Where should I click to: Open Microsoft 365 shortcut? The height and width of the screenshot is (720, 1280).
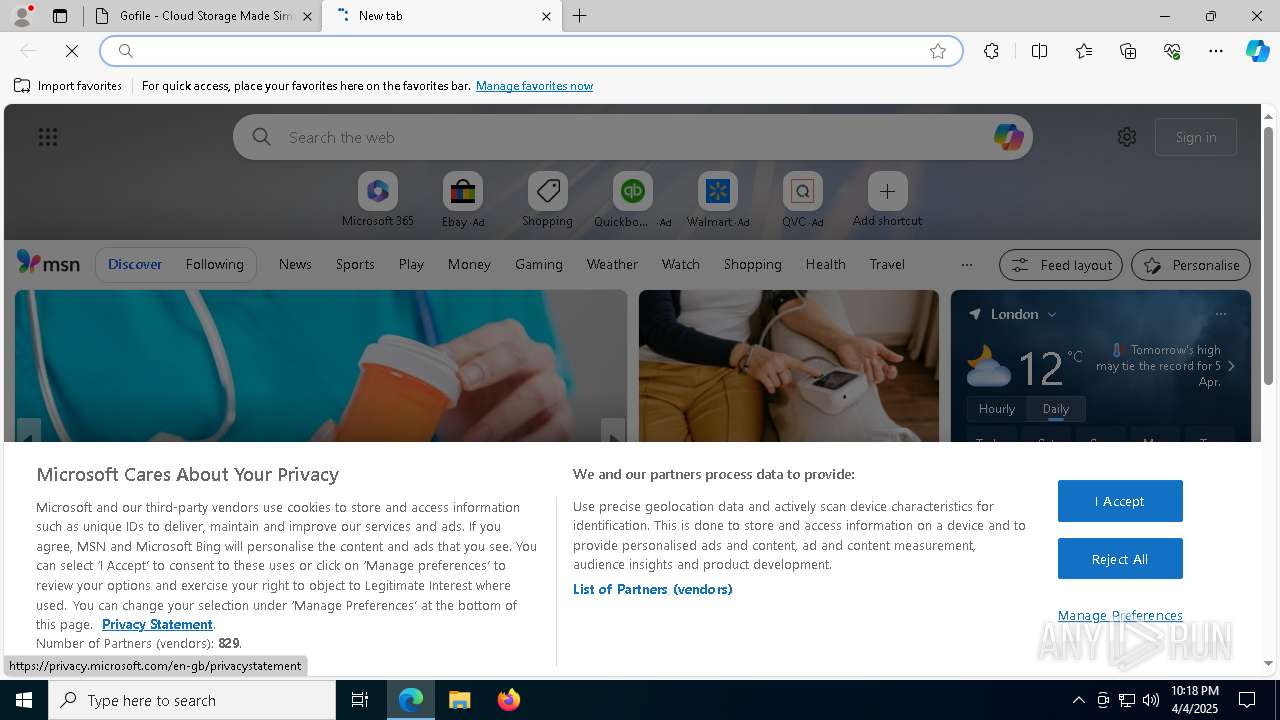pyautogui.click(x=378, y=200)
